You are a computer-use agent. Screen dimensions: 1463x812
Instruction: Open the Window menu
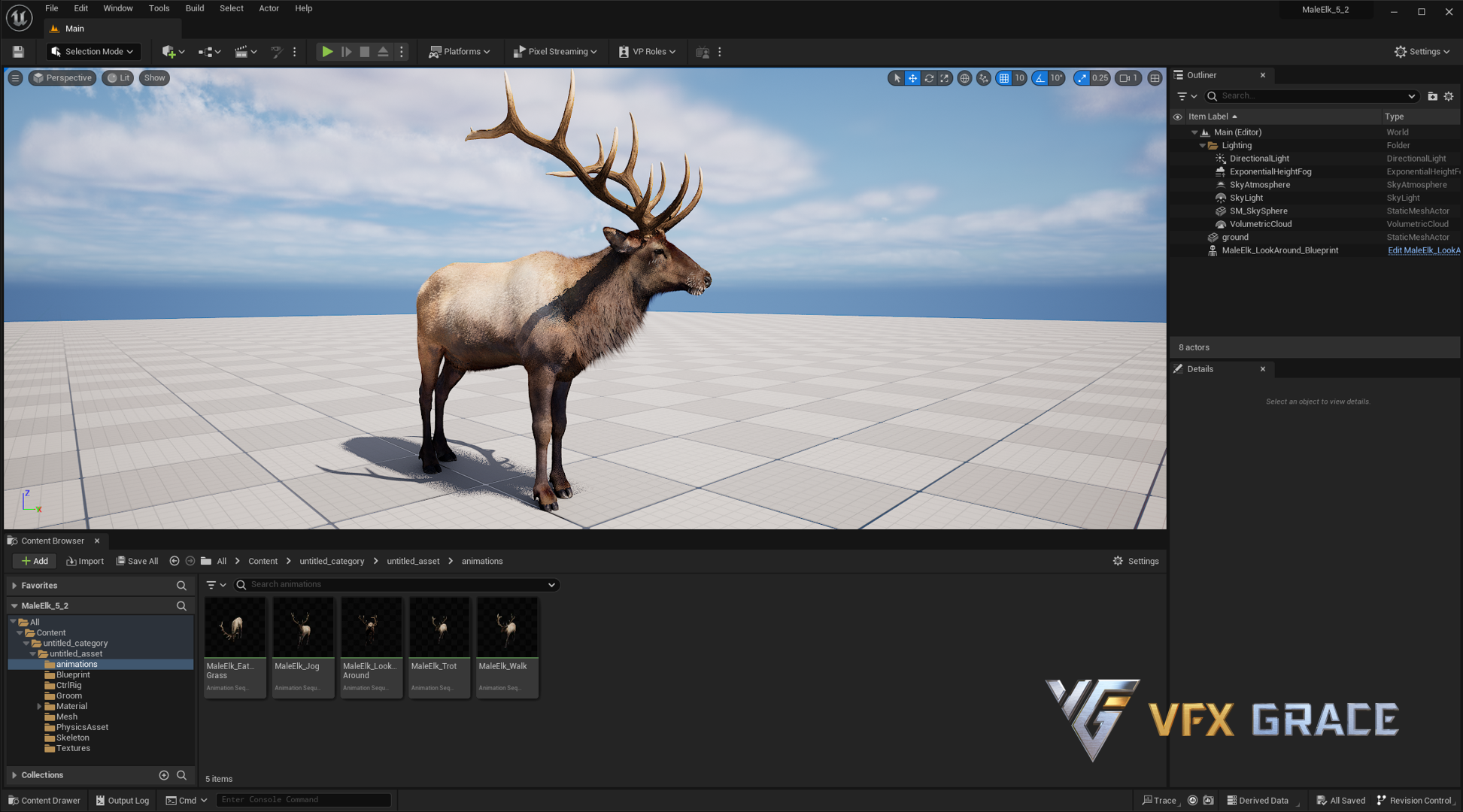coord(118,8)
